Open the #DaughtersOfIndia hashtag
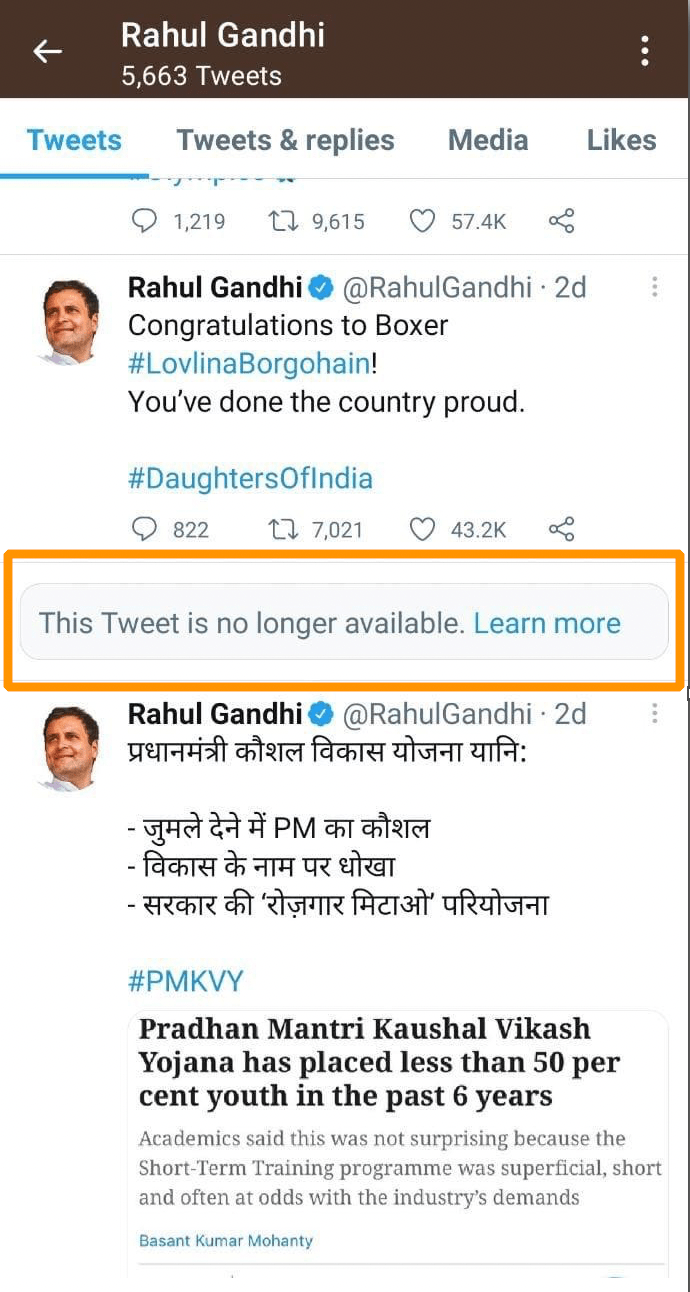 pyautogui.click(x=250, y=478)
